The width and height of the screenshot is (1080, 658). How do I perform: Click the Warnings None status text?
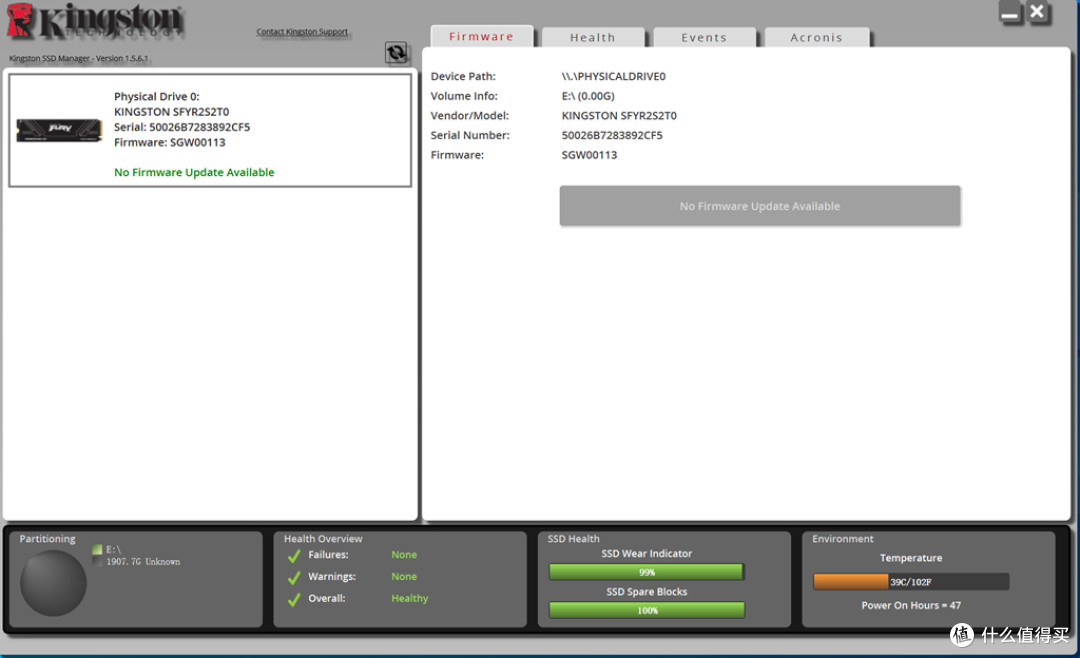404,577
